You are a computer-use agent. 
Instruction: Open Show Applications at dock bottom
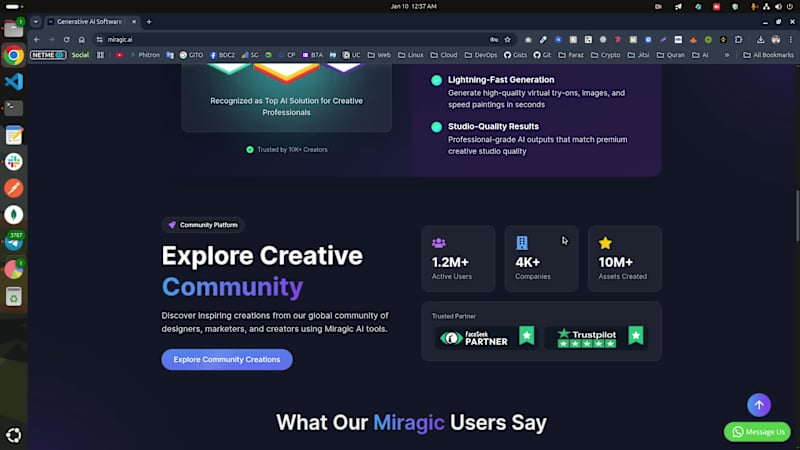(14, 435)
